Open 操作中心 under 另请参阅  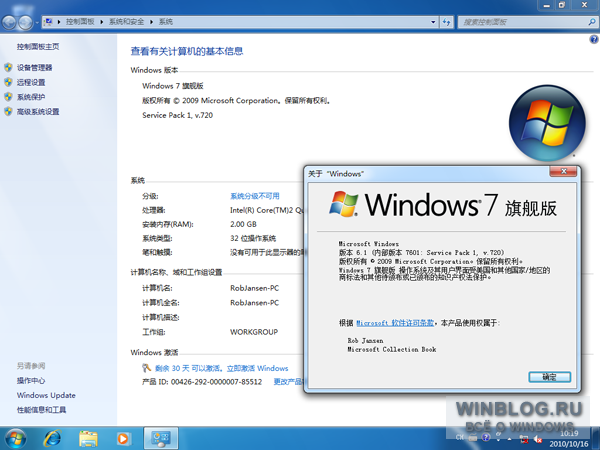pos(31,381)
